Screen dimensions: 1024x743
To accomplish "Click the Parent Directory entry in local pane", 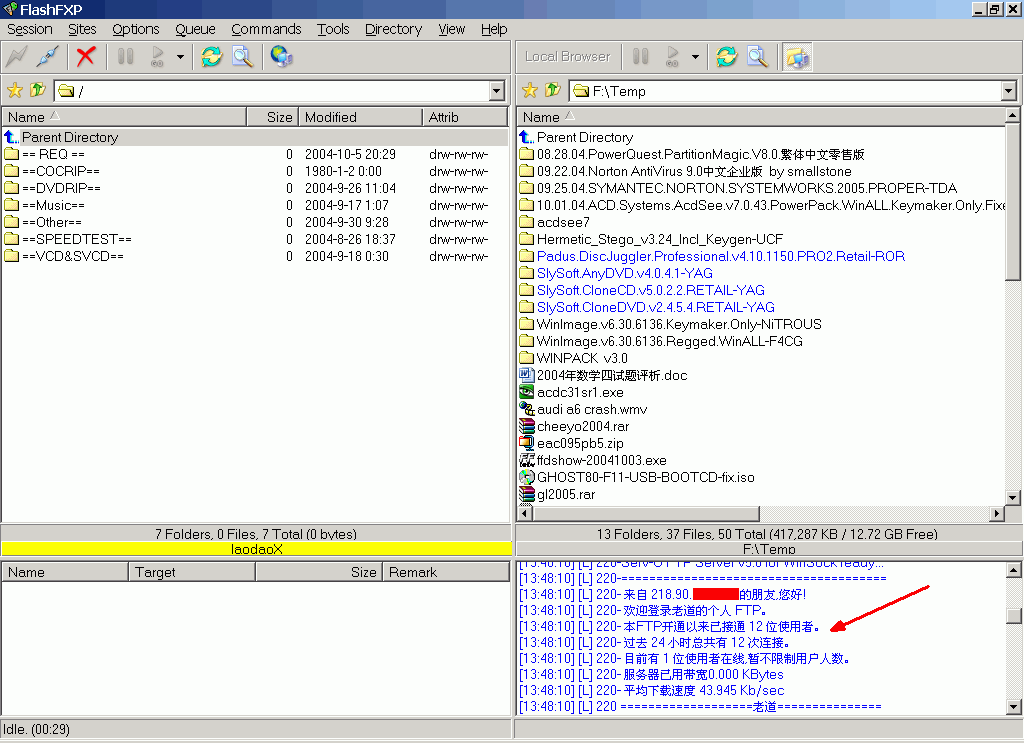I will point(584,137).
